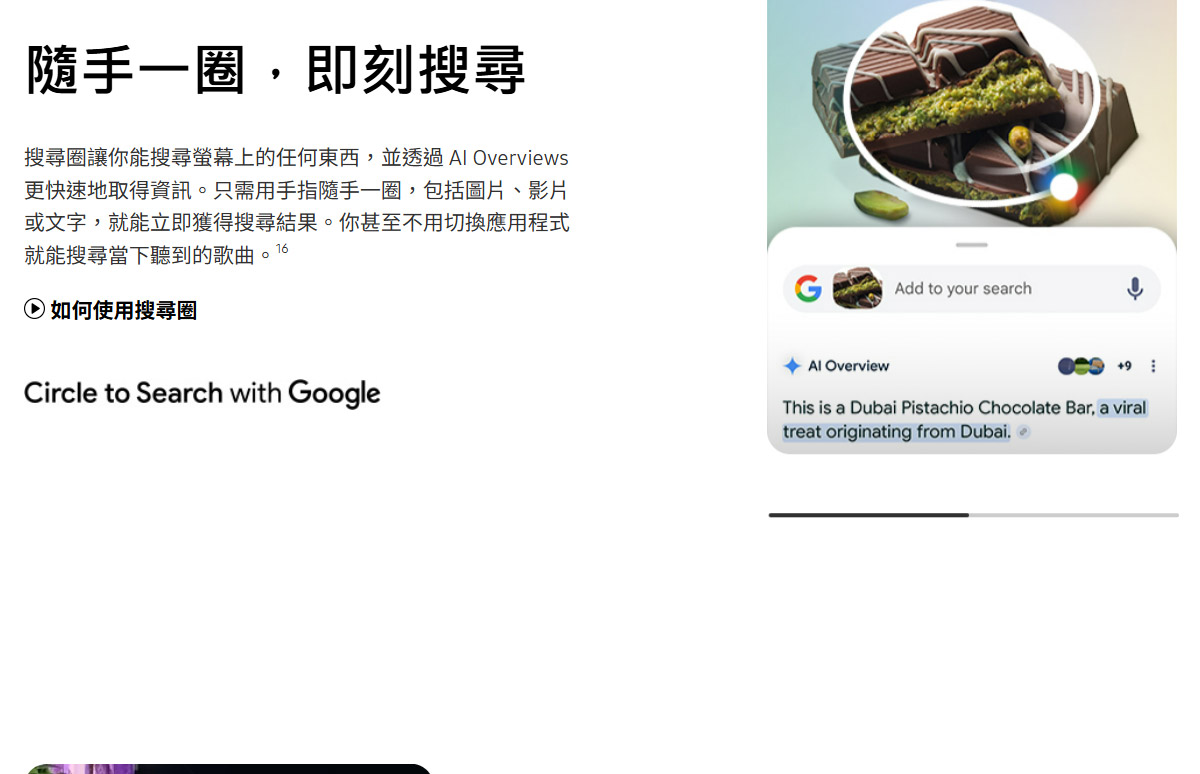Click the play icon beside 如何使用搜尋圈
This screenshot has width=1200, height=774.
pyautogui.click(x=34, y=309)
